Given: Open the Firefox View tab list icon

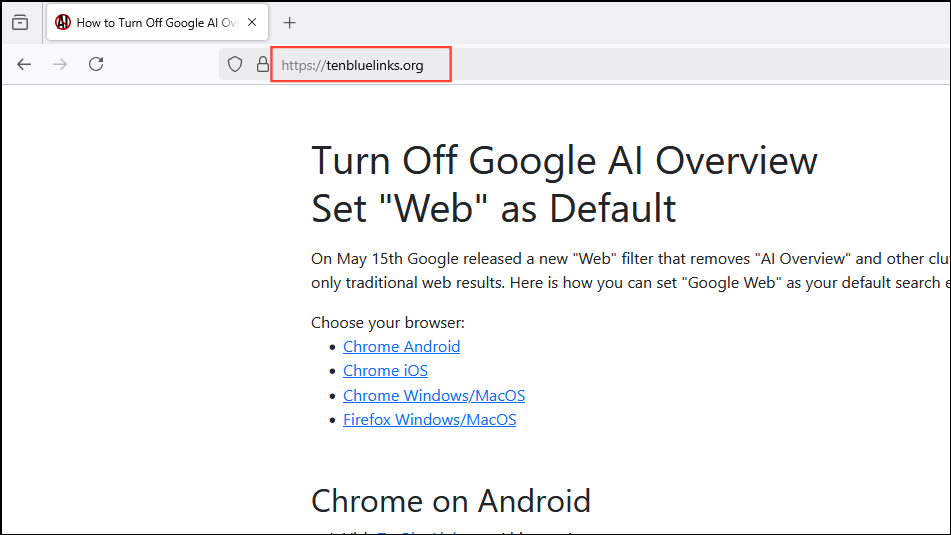Looking at the screenshot, I should point(20,22).
